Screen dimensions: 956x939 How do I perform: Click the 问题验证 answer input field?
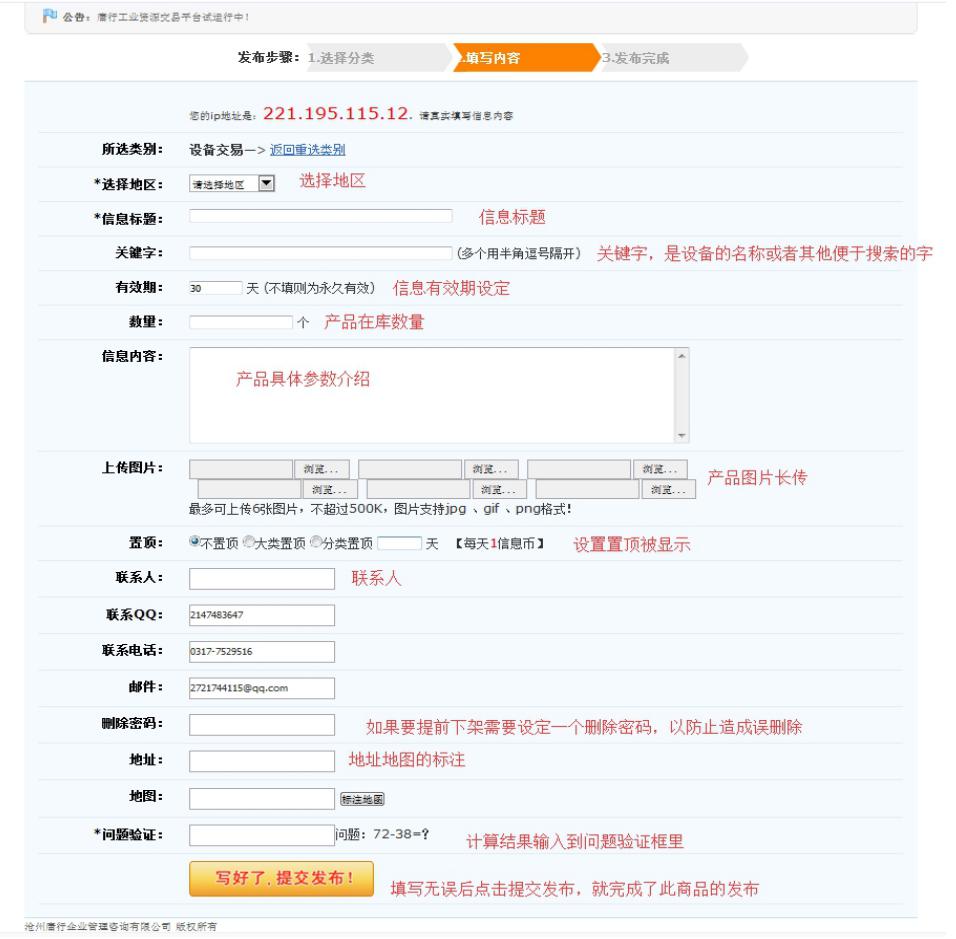pos(260,835)
